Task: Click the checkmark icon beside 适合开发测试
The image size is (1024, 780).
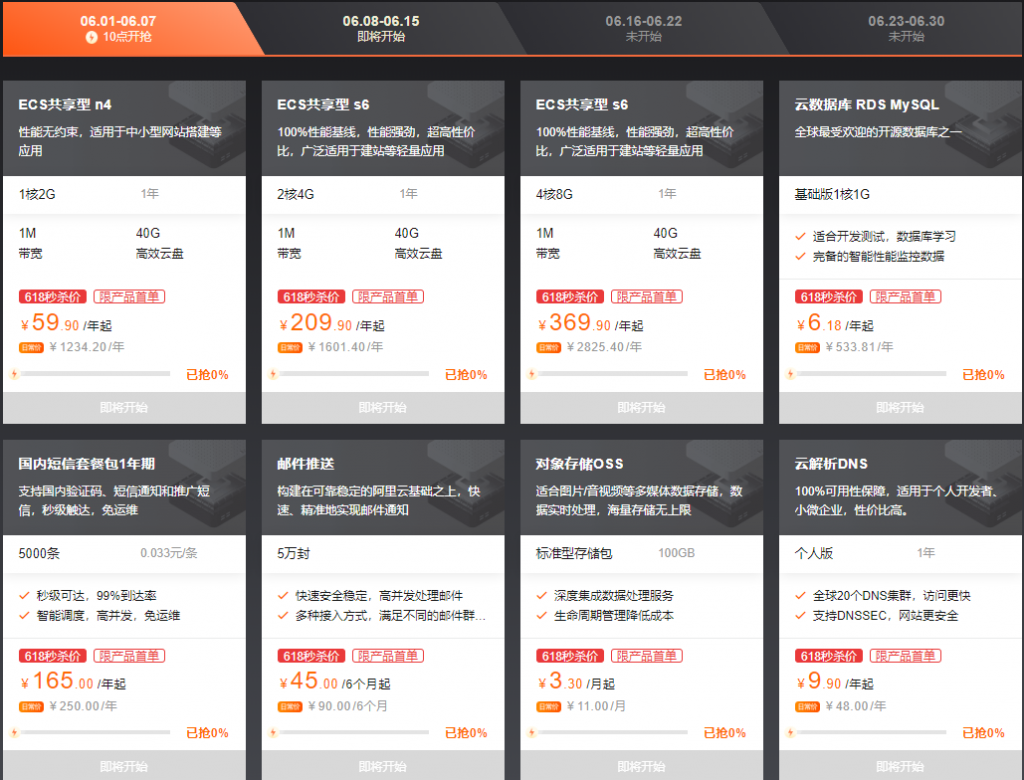Action: 800,237
